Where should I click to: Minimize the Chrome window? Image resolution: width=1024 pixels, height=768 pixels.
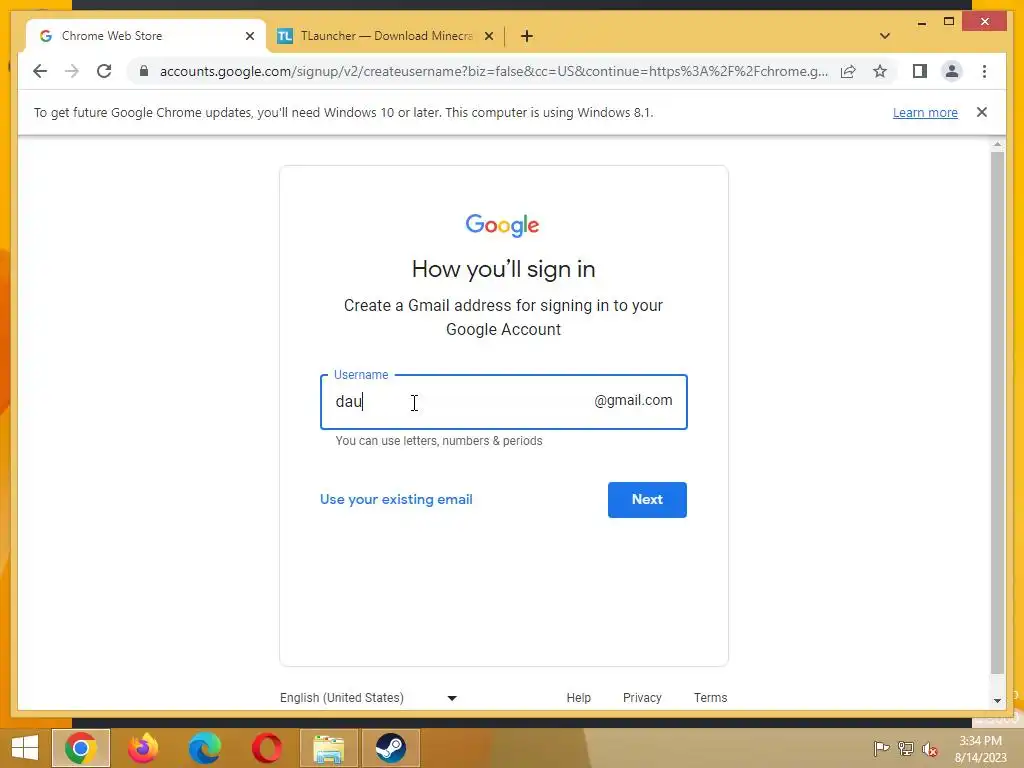click(x=921, y=22)
